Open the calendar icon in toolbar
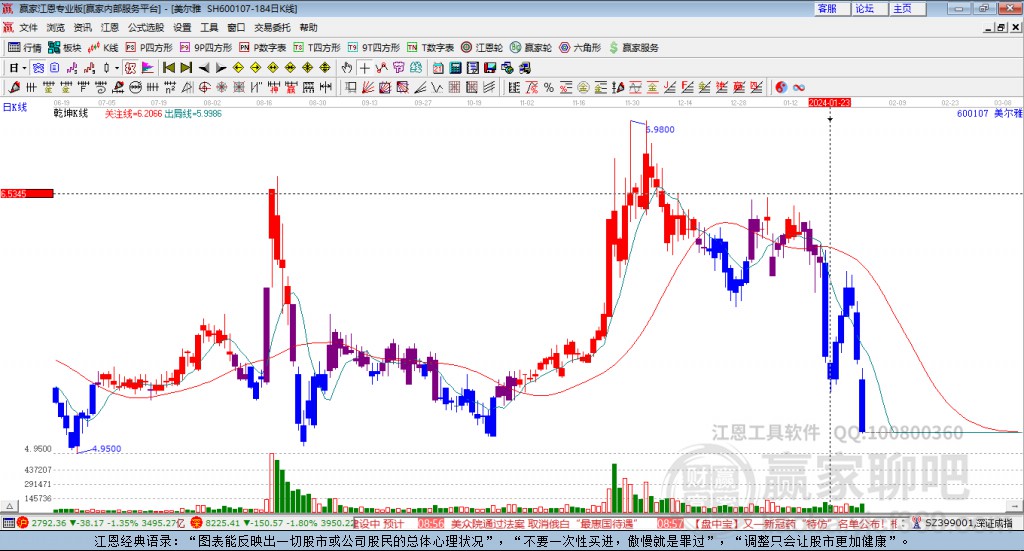This screenshot has height=551, width=1024. tap(438, 68)
